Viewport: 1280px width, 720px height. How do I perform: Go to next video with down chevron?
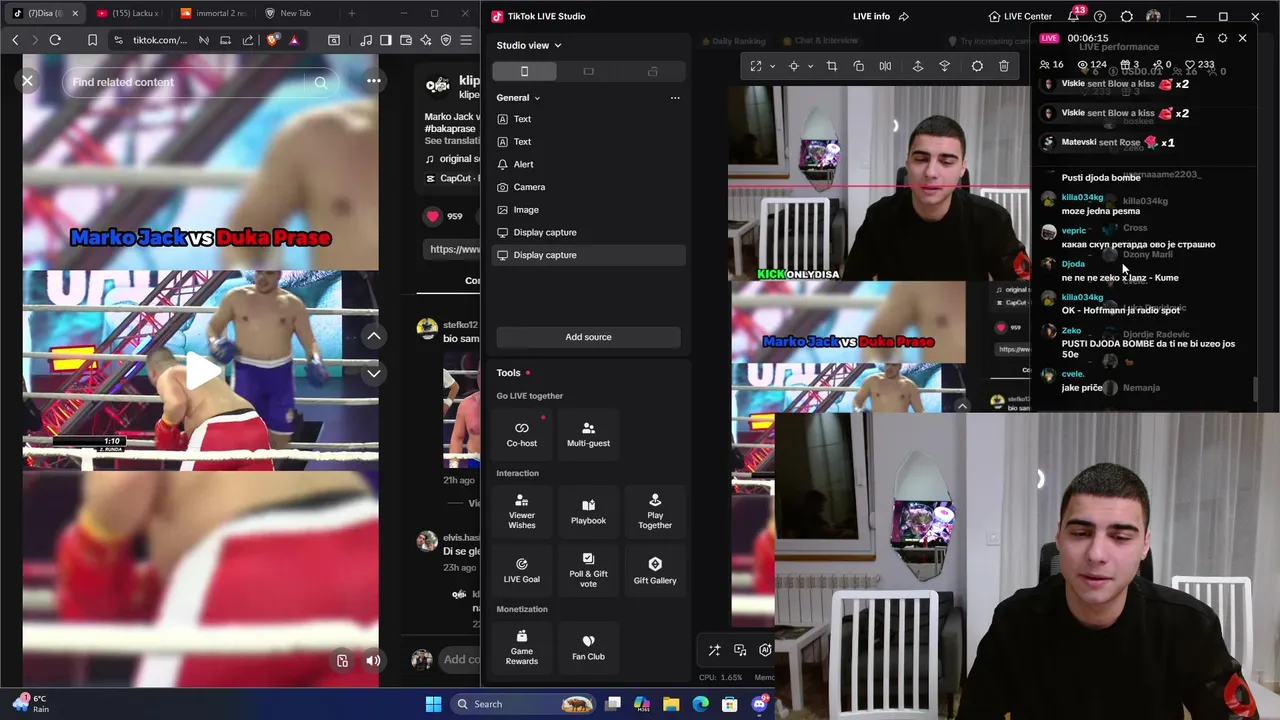373,373
